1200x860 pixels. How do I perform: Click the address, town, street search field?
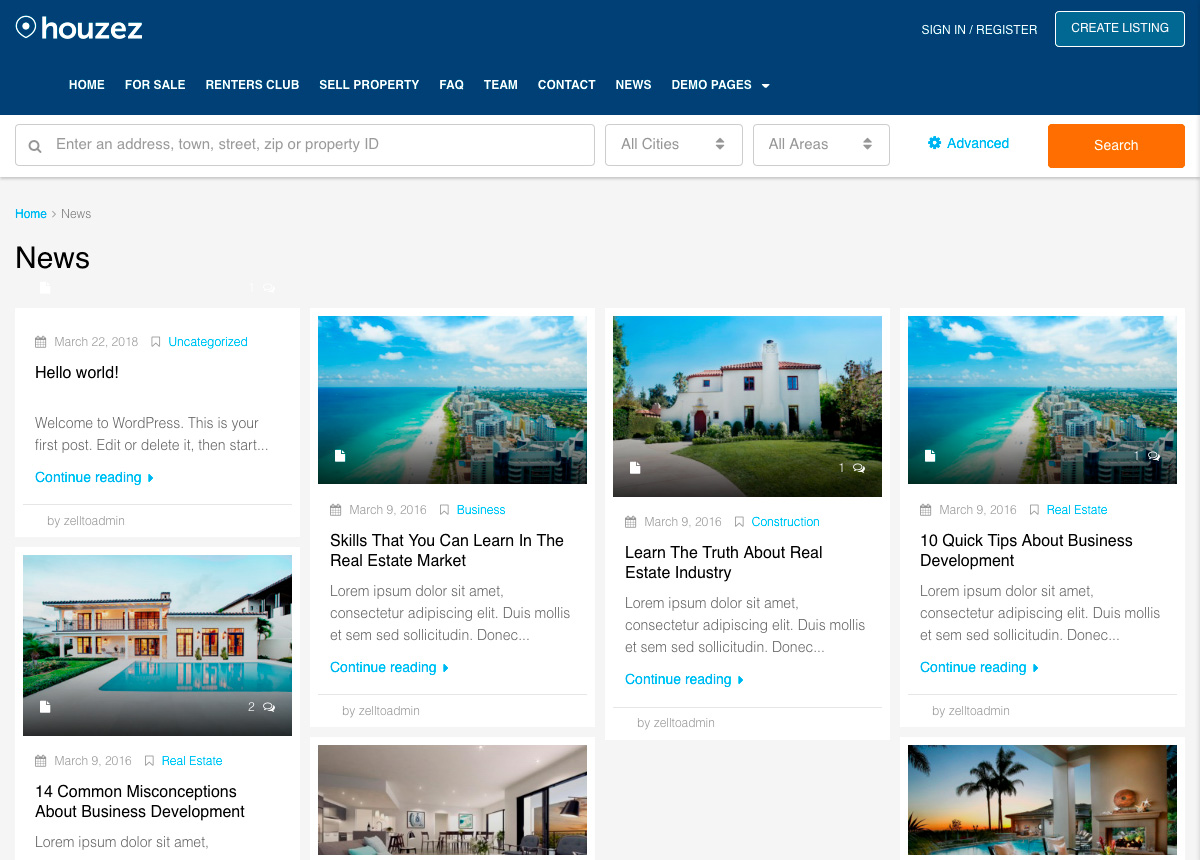click(x=305, y=144)
